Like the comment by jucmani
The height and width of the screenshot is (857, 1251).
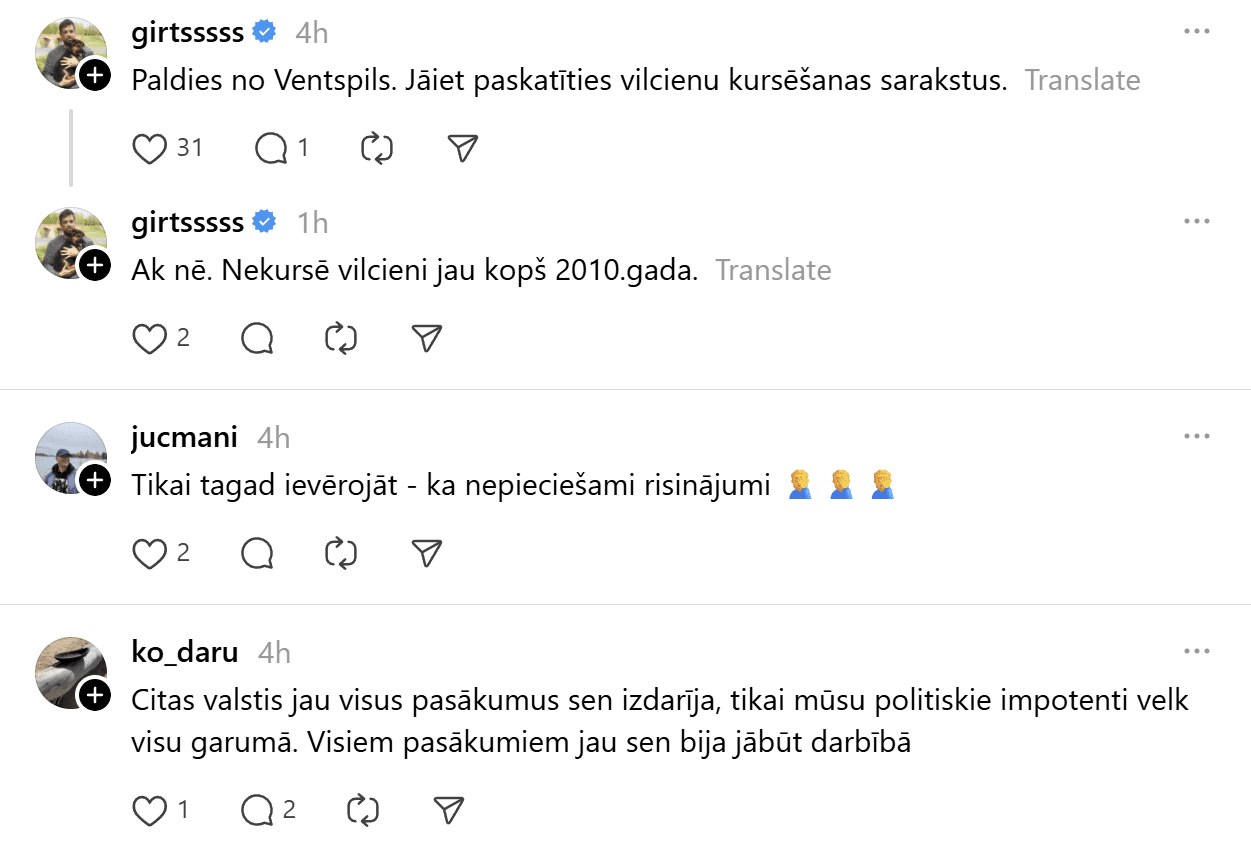click(x=150, y=553)
